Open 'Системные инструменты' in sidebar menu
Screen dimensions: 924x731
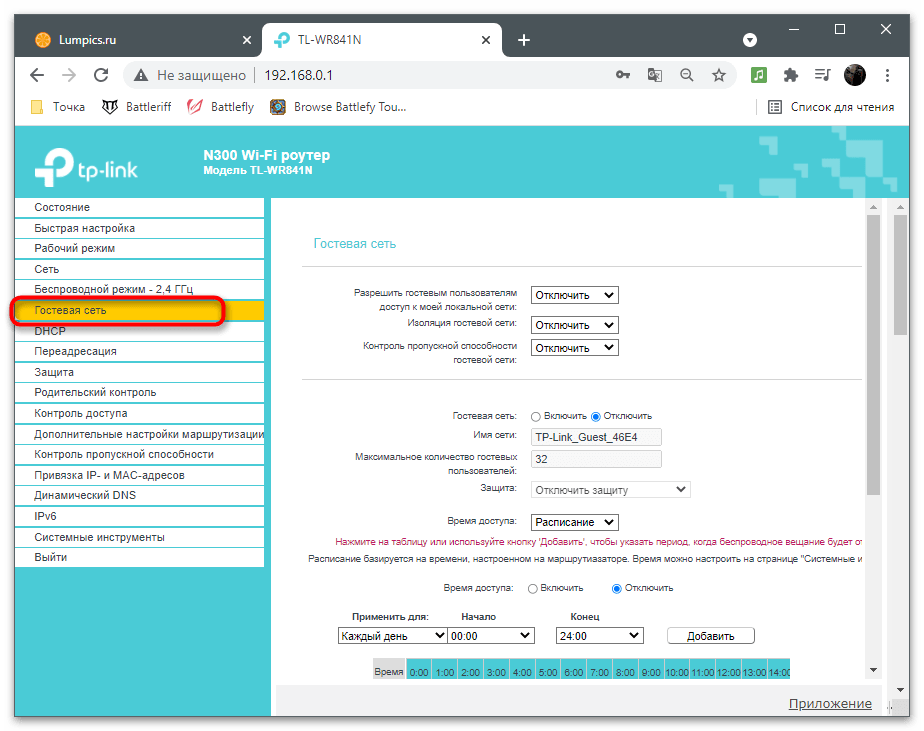99,537
